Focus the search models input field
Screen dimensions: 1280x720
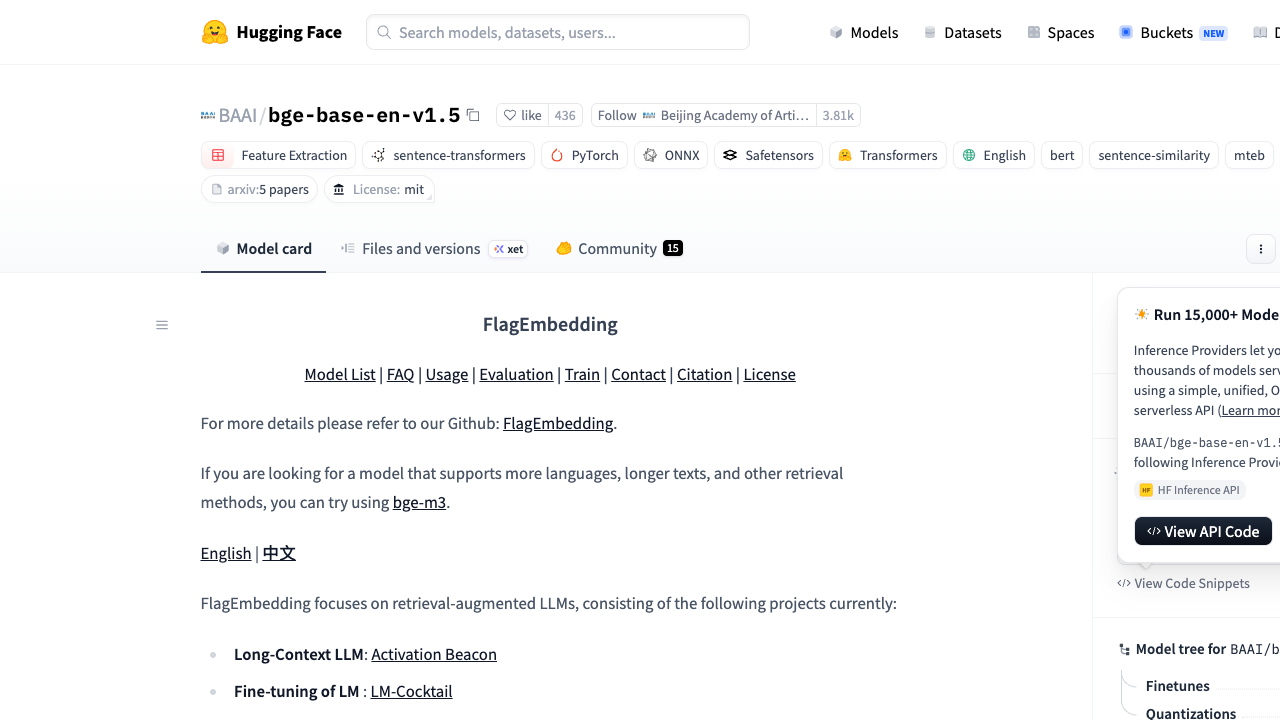pos(558,32)
